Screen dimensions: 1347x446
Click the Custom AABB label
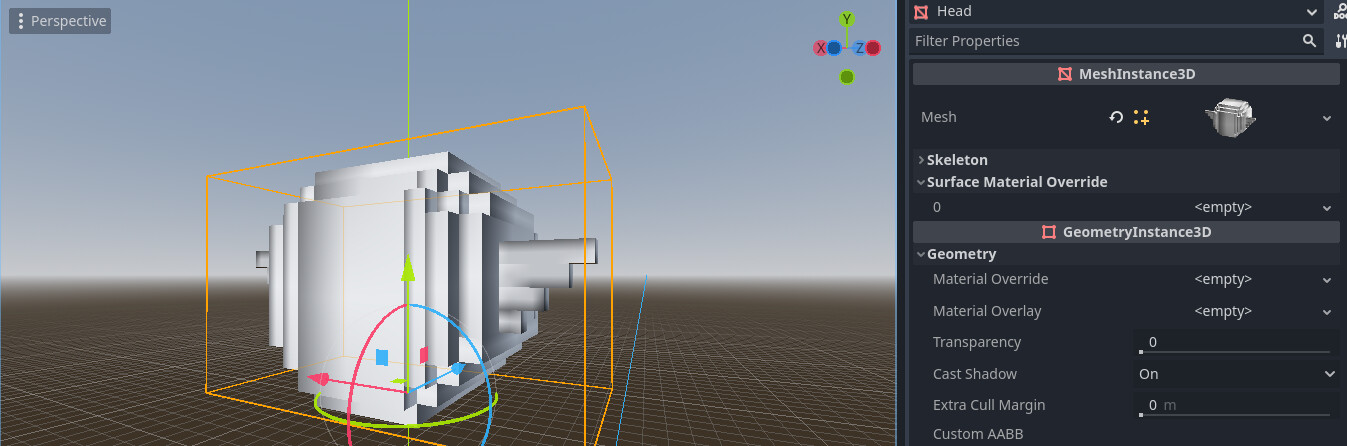978,434
